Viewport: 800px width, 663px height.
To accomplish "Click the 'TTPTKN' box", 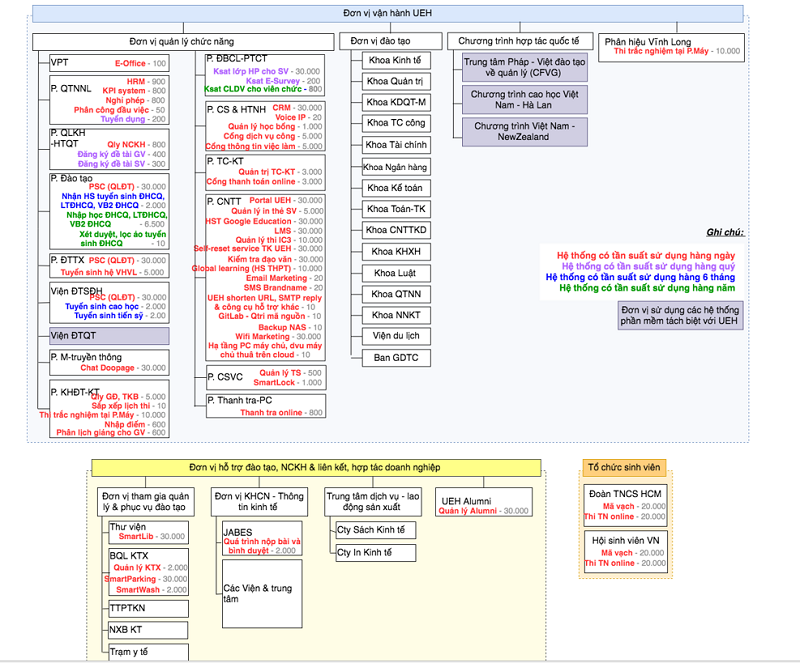I will (148, 608).
